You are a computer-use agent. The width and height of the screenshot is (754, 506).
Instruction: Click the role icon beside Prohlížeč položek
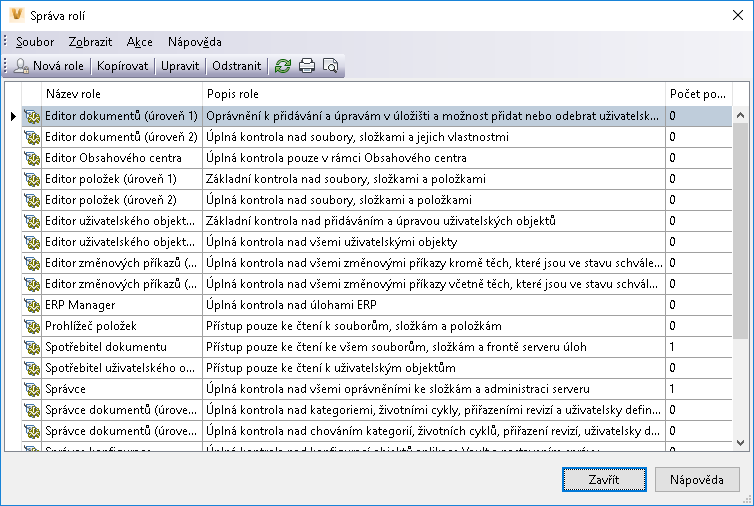pyautogui.click(x=30, y=326)
